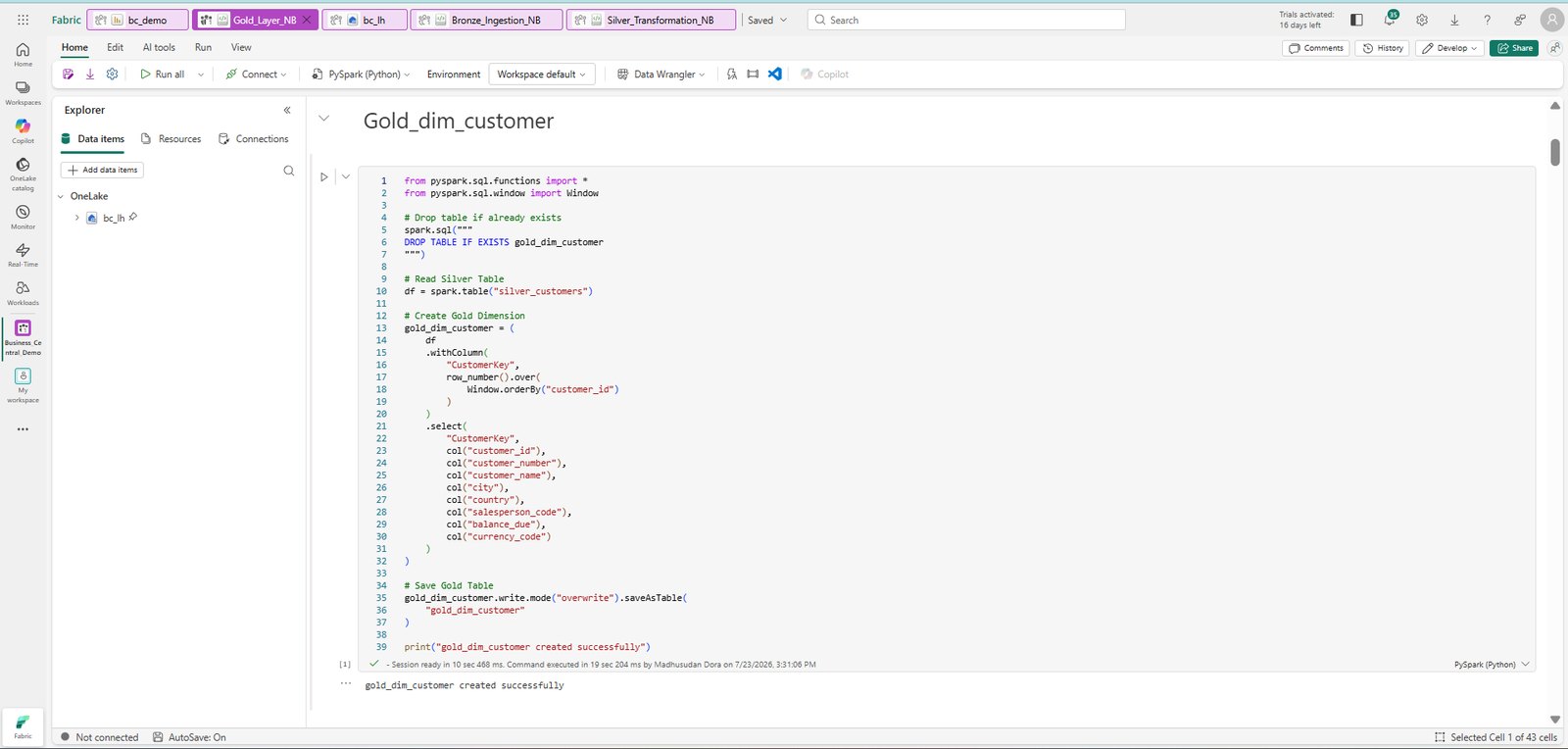Open the variables icon in toolbar
This screenshot has height=749, width=1568.
732,74
